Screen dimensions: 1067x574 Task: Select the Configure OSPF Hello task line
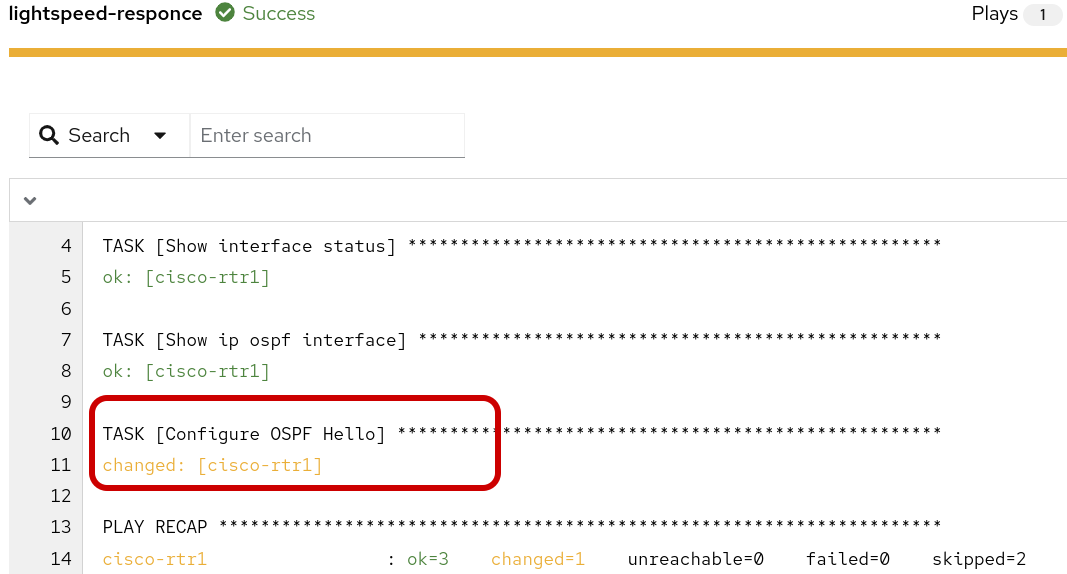(244, 434)
